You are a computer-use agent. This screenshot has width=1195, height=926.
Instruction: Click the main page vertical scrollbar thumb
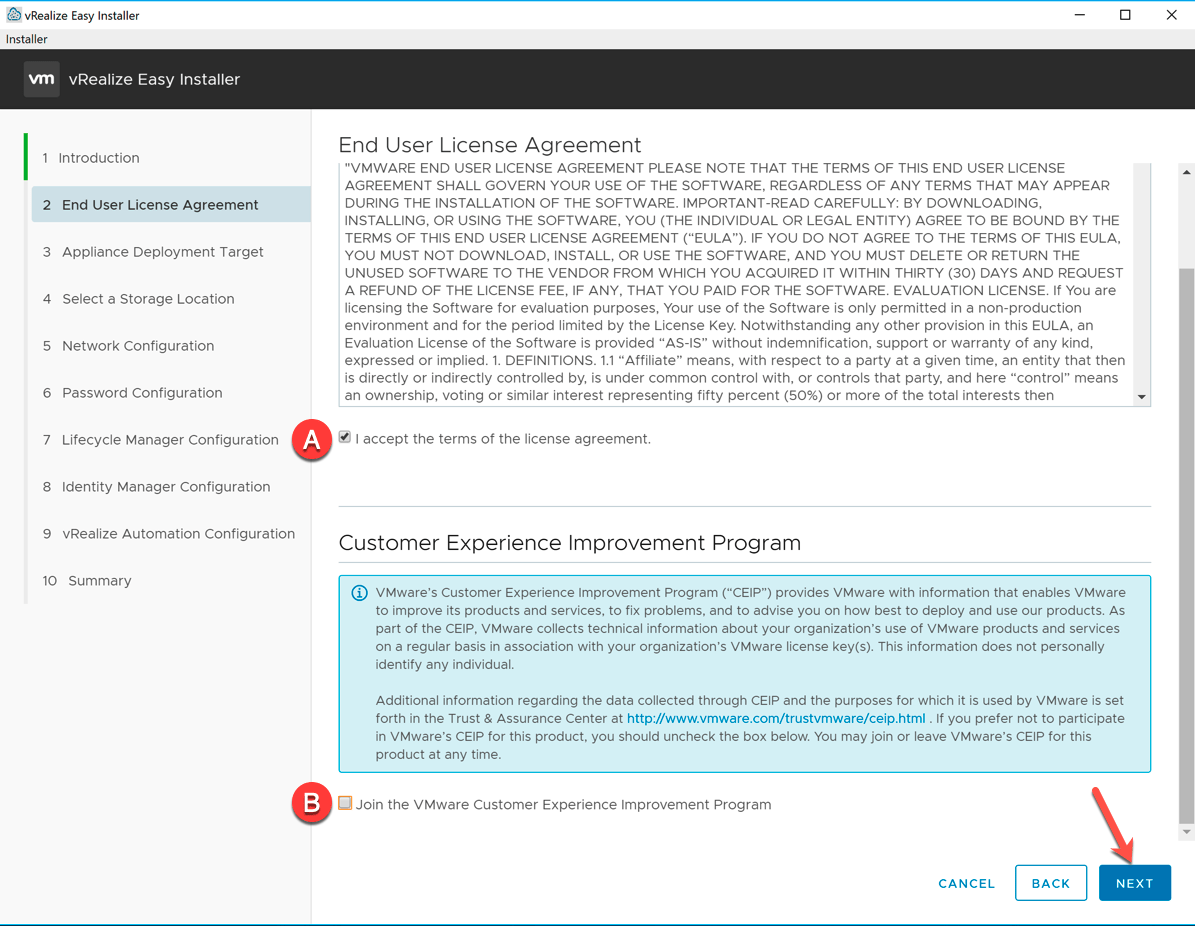click(x=1187, y=545)
